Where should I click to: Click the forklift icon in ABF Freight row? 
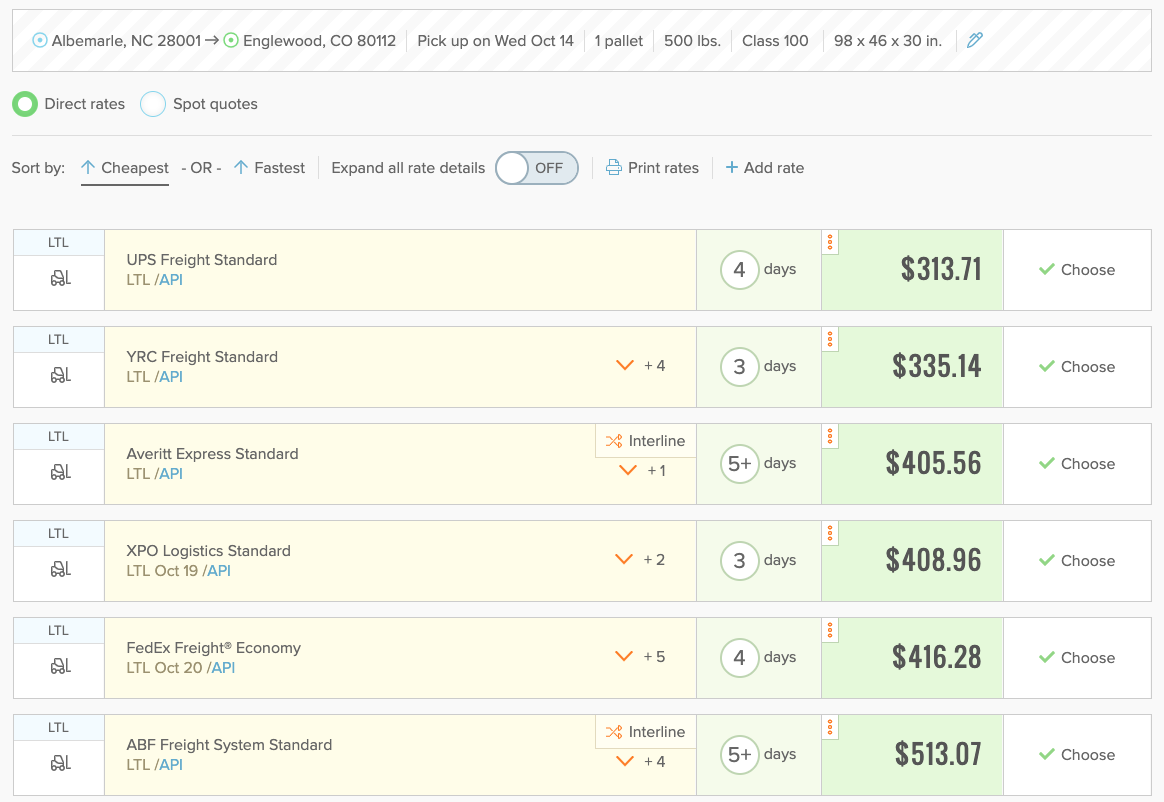point(60,763)
